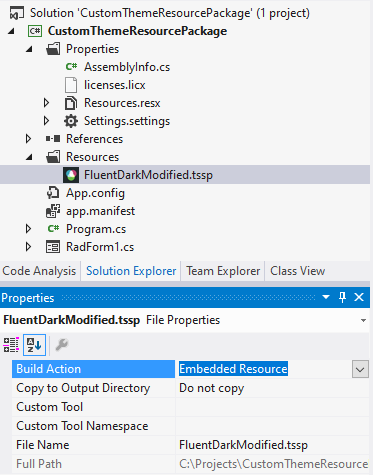Expand the References node
This screenshot has height=475, width=373.
[28, 139]
